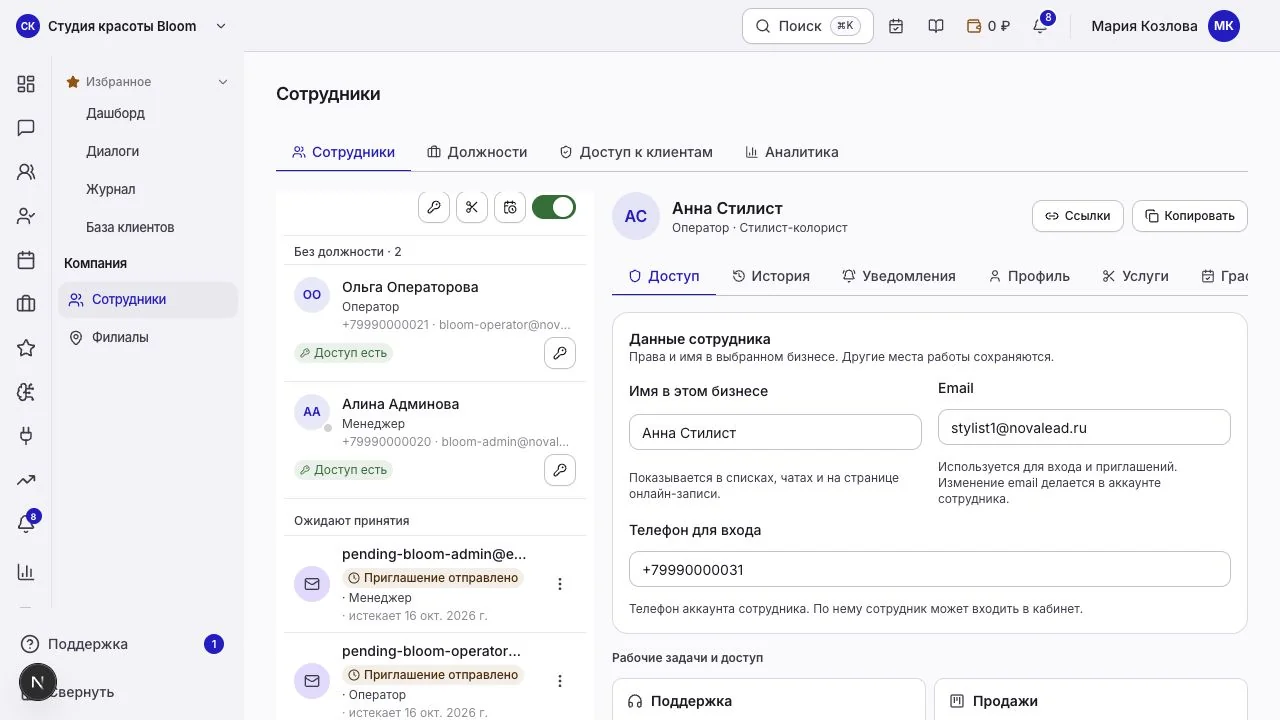Click the scissors filter icon above staff list
Image resolution: width=1280 pixels, height=720 pixels.
click(472, 207)
